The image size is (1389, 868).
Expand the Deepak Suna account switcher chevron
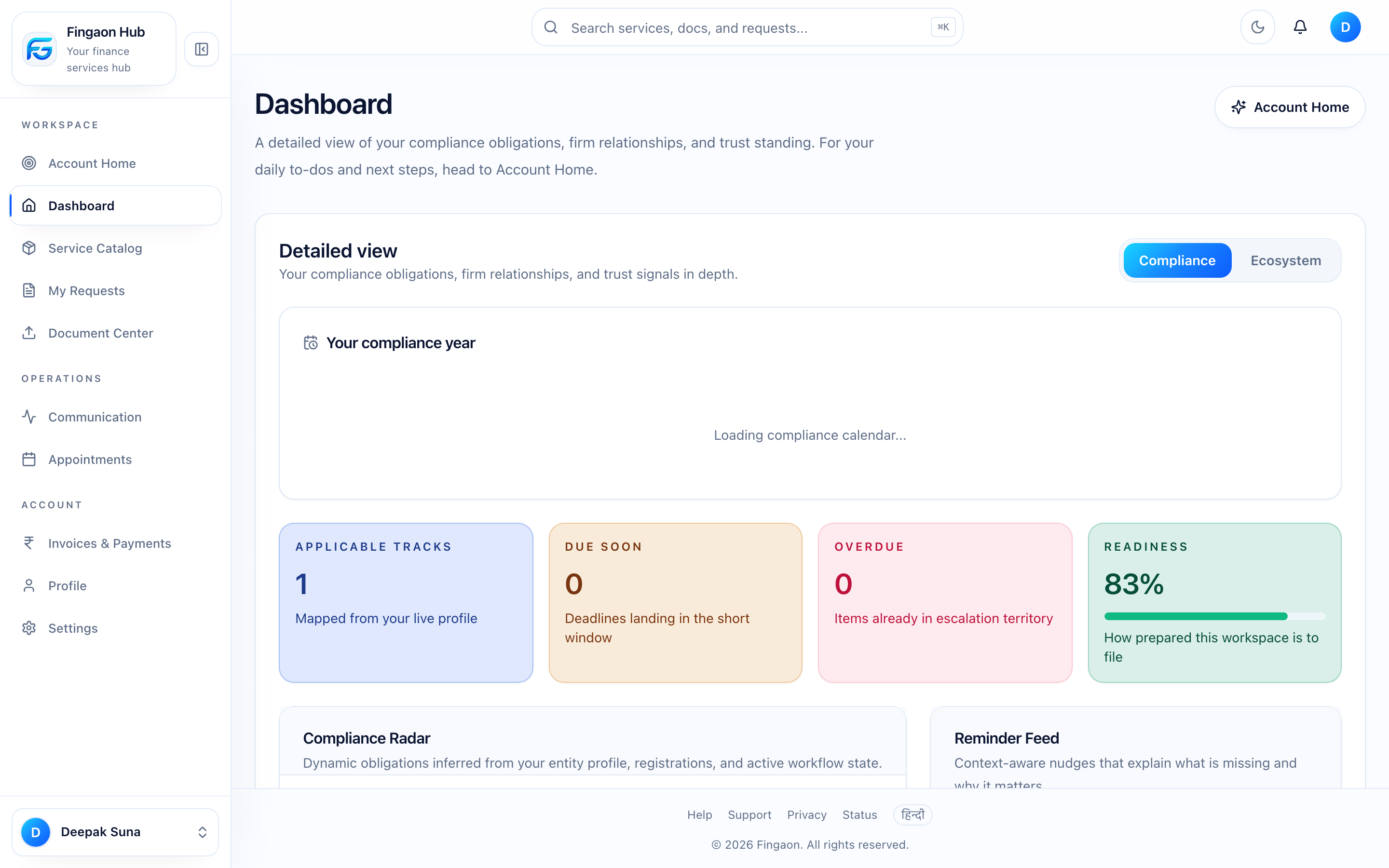point(202,832)
